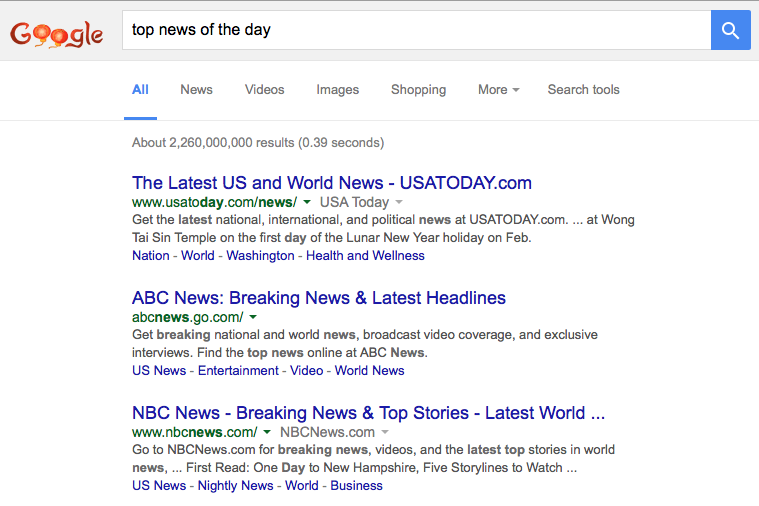Click the Google lantern logo
The image size is (759, 506).
(x=57, y=33)
